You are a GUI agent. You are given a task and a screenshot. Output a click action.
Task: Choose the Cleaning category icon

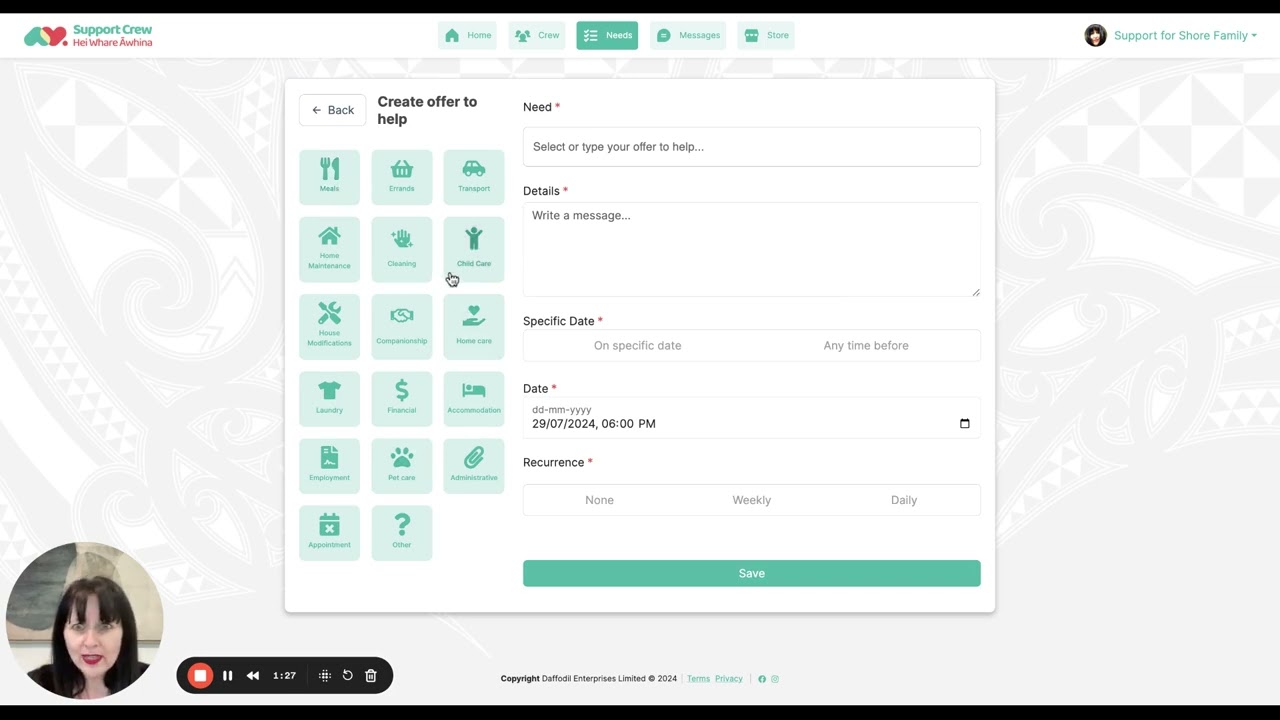coord(401,249)
